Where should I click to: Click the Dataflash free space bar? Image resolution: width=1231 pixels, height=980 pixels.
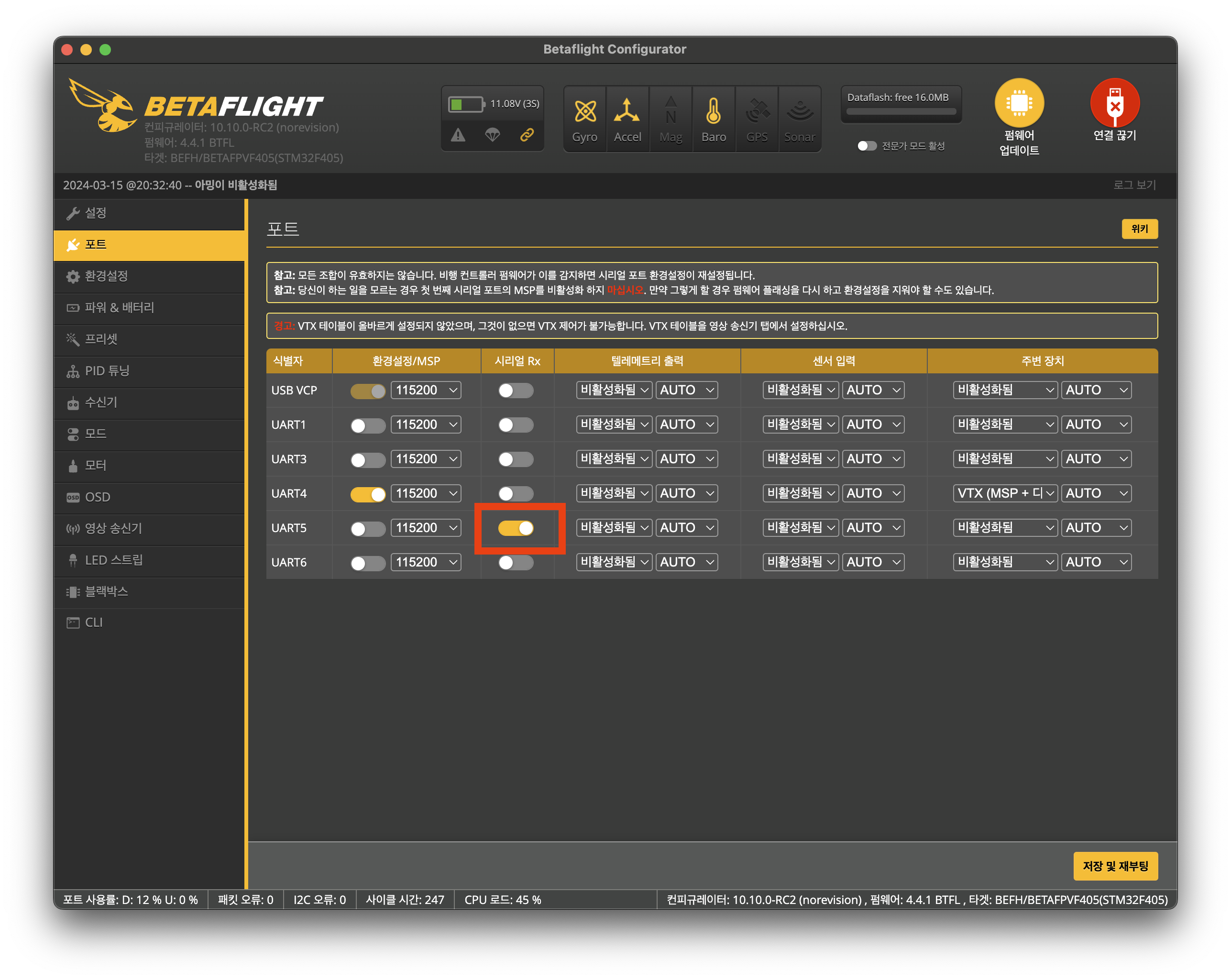(x=901, y=112)
